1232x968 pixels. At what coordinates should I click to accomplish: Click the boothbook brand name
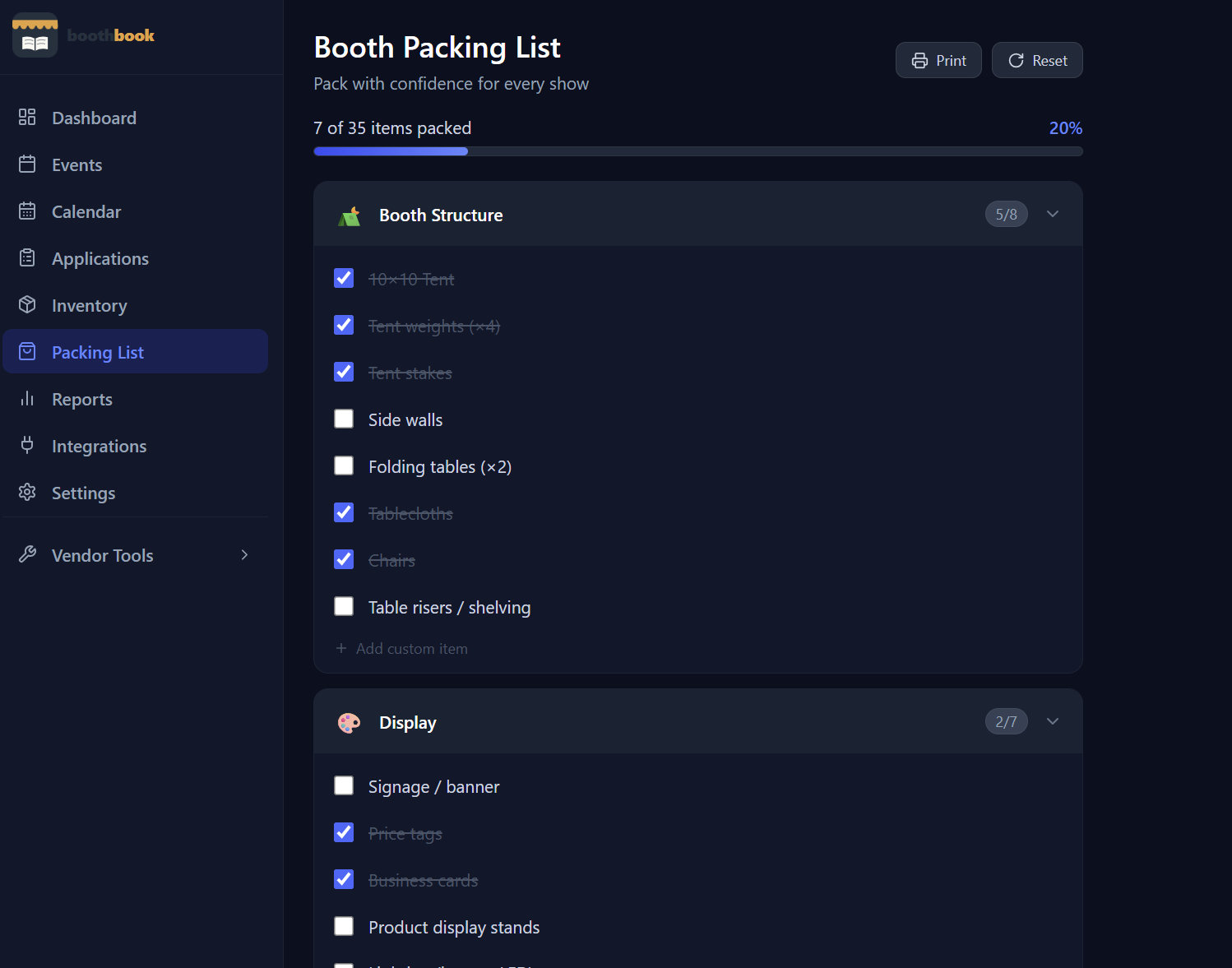click(111, 35)
